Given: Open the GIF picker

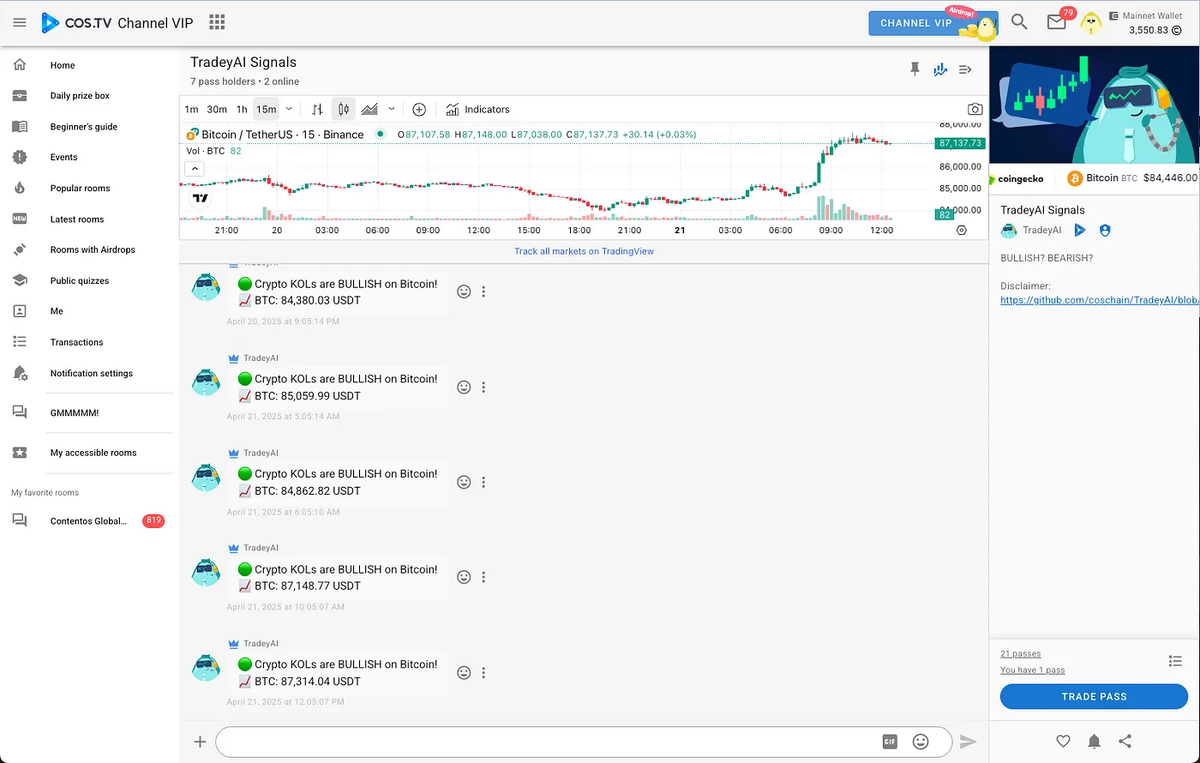Looking at the screenshot, I should [x=890, y=742].
